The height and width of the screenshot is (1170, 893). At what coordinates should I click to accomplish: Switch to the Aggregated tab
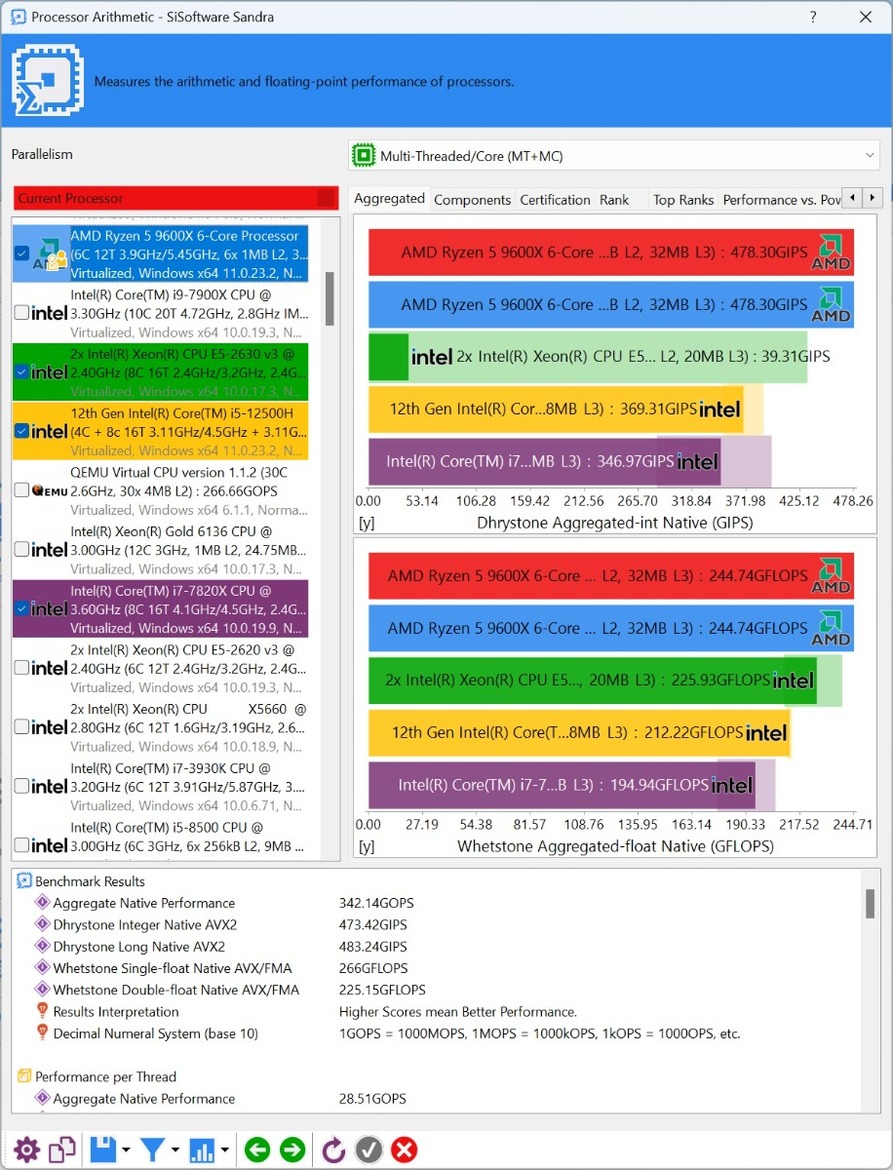[x=389, y=198]
